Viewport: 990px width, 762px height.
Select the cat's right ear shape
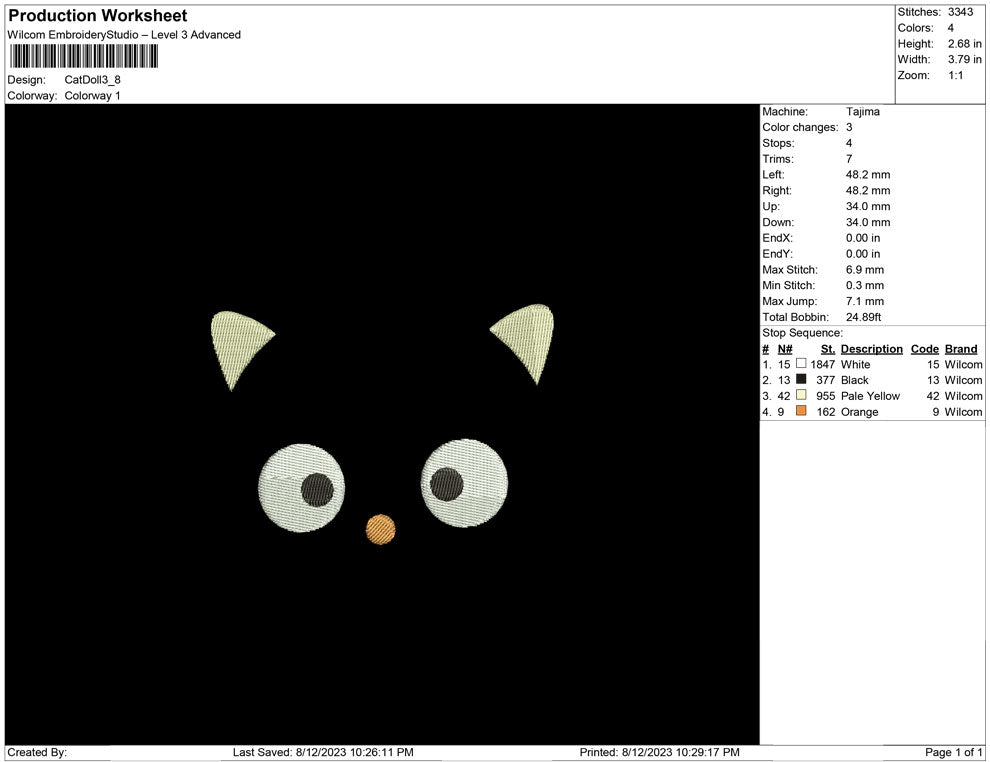click(x=528, y=335)
